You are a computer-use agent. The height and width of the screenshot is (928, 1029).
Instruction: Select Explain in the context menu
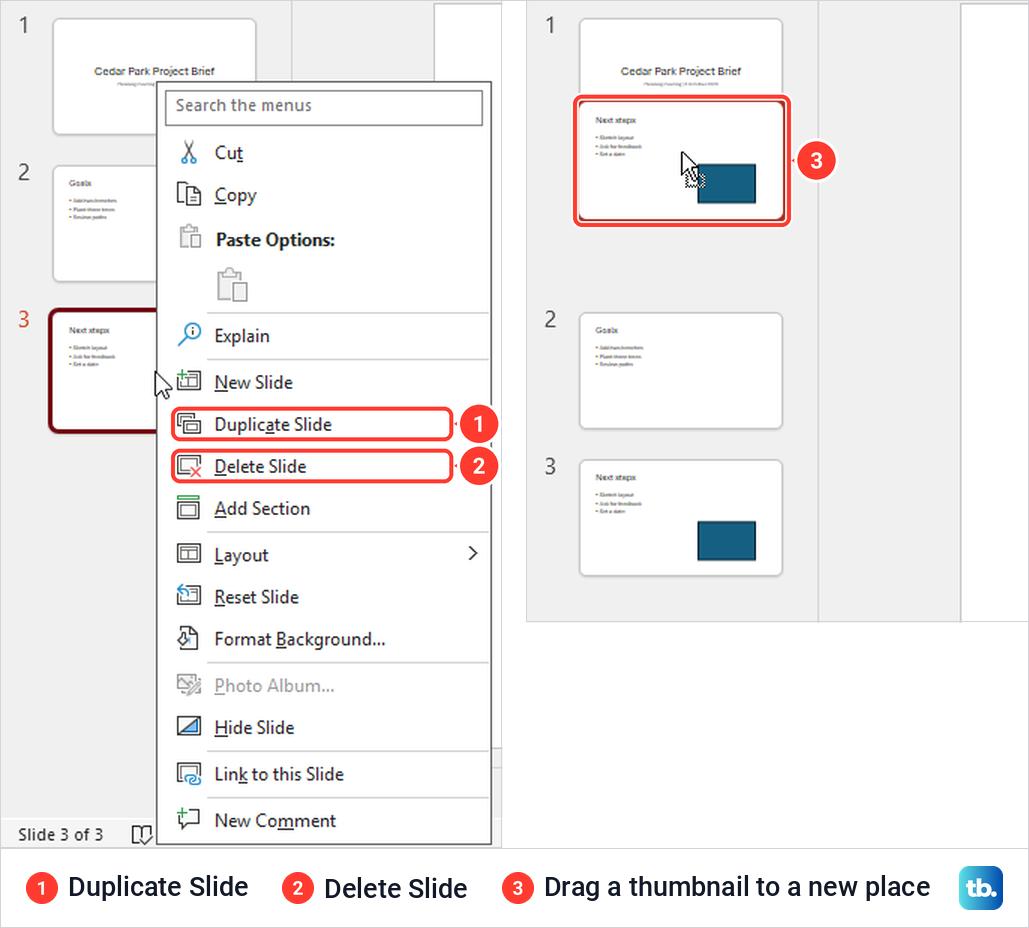tap(325, 335)
